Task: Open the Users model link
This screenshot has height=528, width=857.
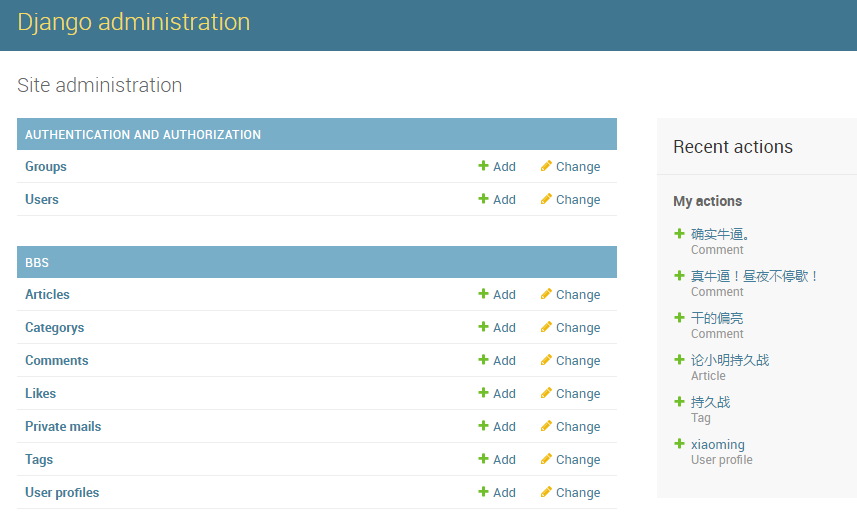Action: 42,200
